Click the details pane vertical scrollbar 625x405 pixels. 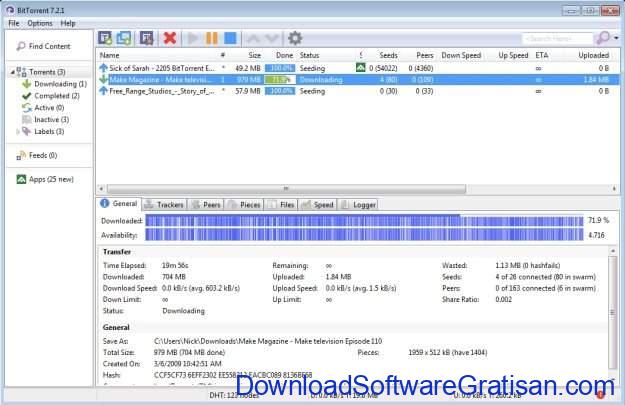pyautogui.click(x=612, y=313)
